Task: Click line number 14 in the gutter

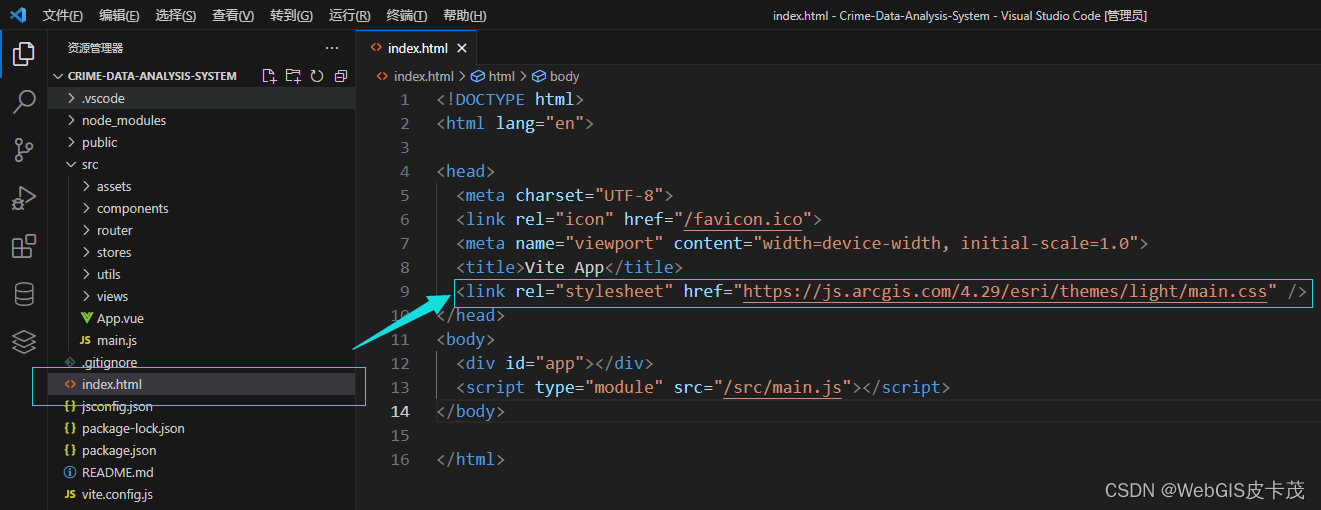Action: (400, 412)
